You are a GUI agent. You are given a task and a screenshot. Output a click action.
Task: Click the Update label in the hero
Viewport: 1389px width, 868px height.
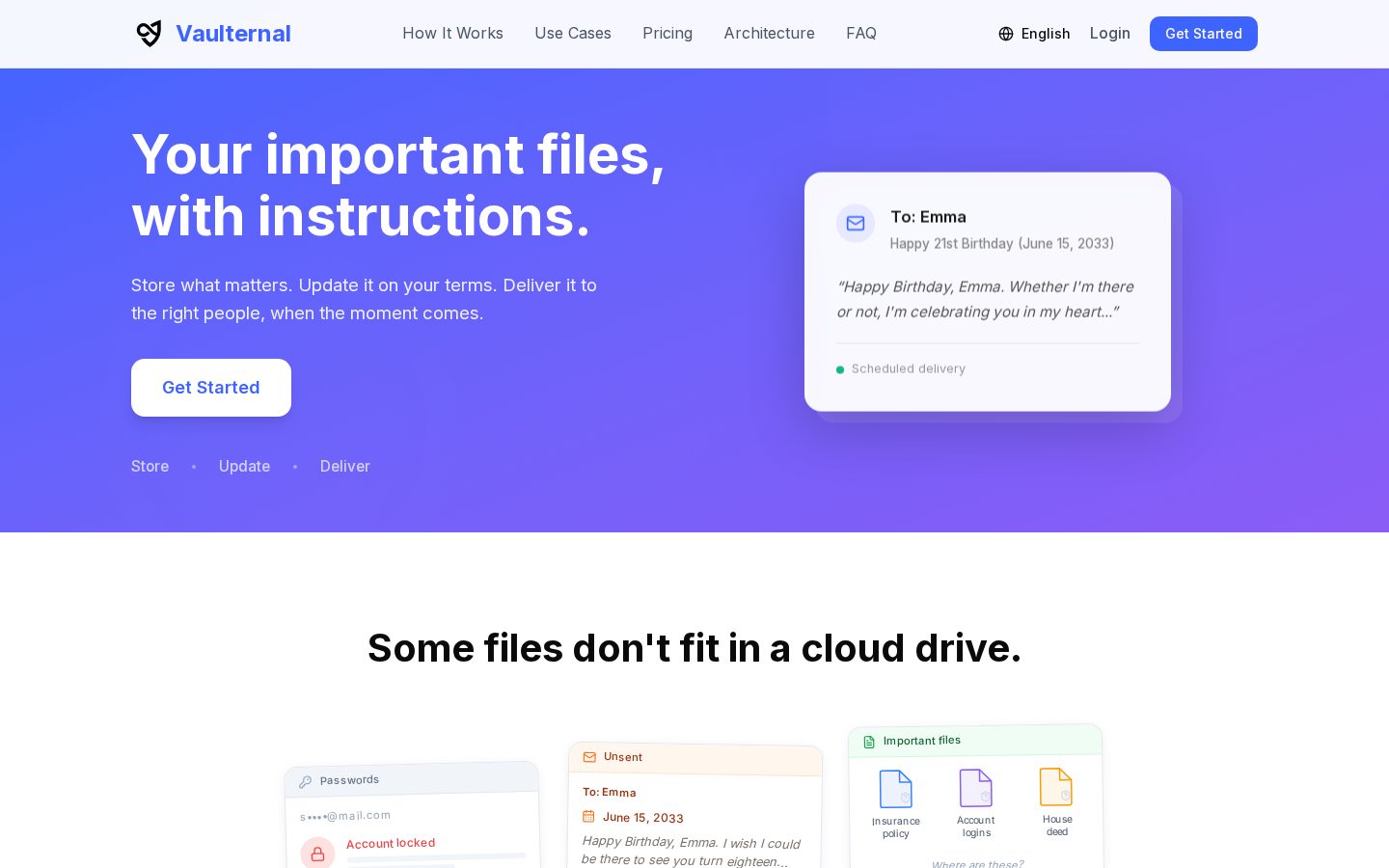point(244,466)
